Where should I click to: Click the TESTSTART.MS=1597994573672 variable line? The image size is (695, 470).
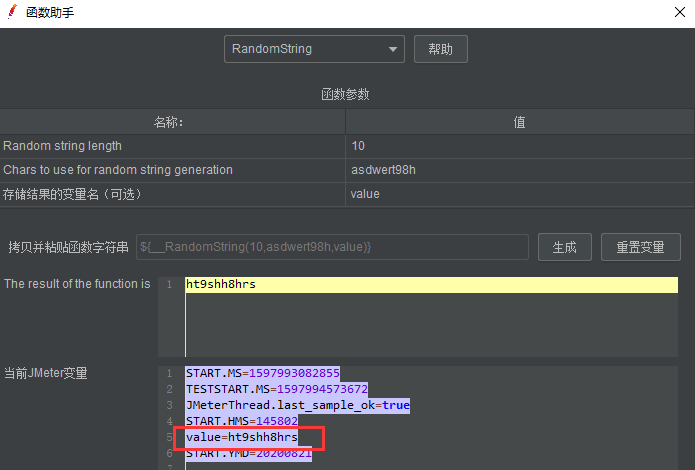[x=277, y=389]
